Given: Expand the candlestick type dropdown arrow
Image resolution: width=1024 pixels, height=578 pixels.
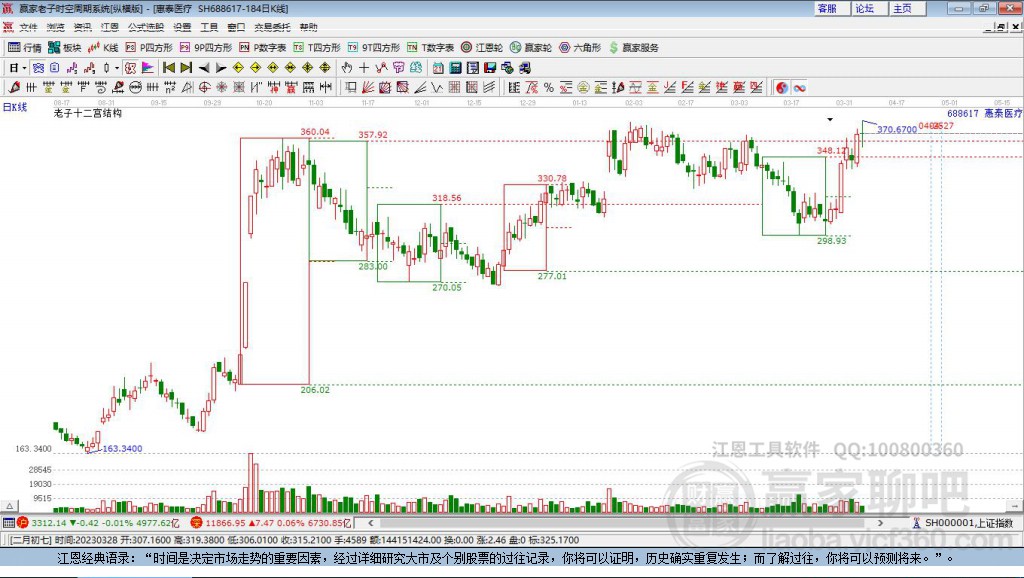Looking at the screenshot, I should pos(117,68).
